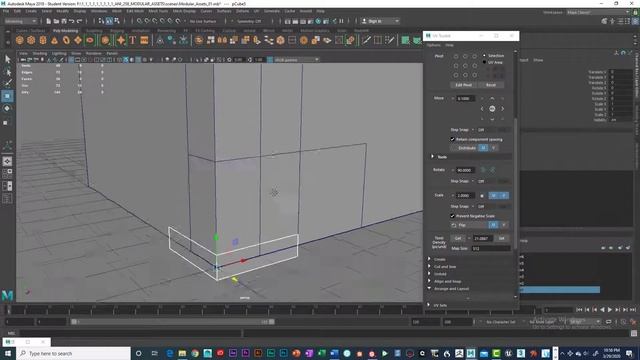Activate the Rotate tool in the Tool Box
Viewport: 640px width, 360px height.
click(7, 109)
